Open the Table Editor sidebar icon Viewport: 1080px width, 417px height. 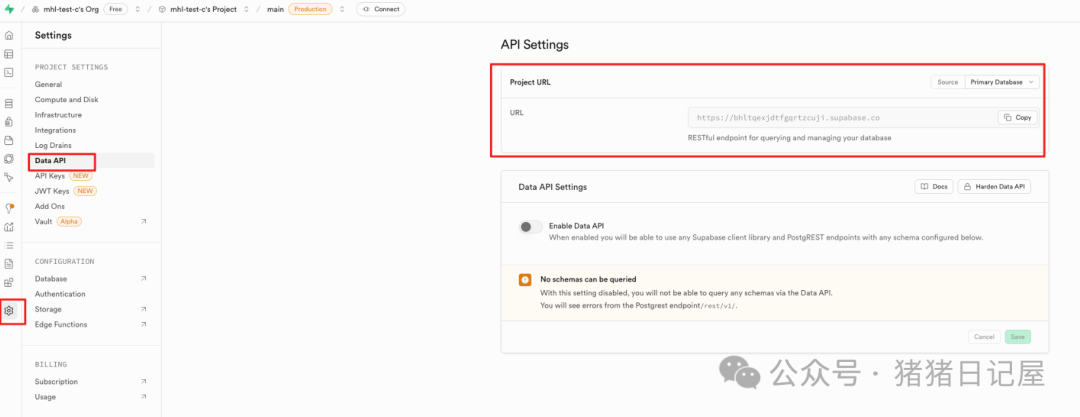[x=9, y=54]
